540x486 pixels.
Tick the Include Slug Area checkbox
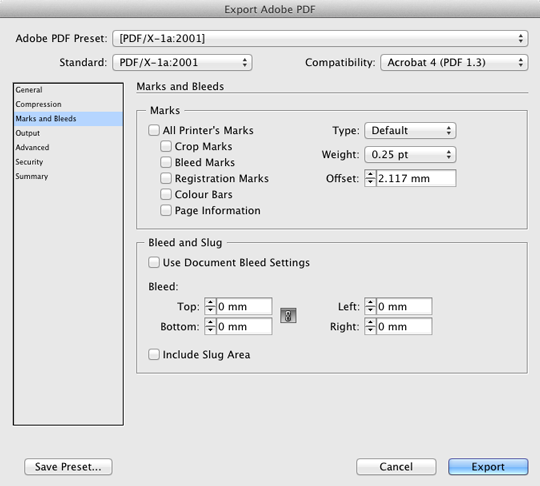tap(154, 354)
